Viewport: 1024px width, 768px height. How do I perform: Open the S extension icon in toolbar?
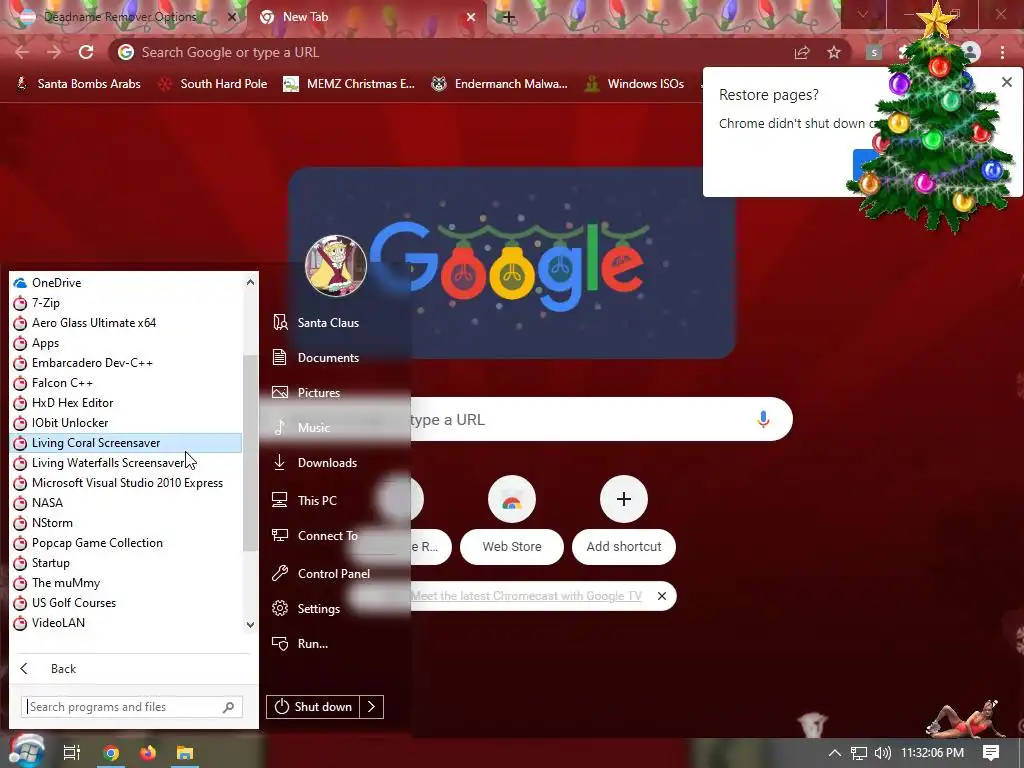pyautogui.click(x=874, y=52)
